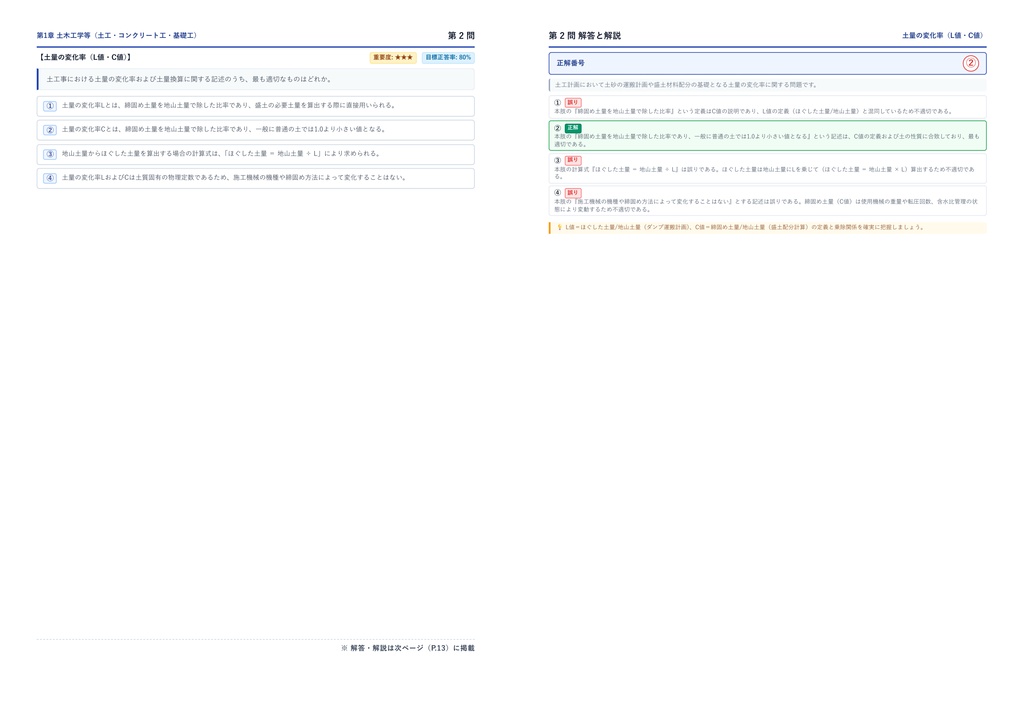
Task: Click the 正解番号 label
Action: (571, 63)
